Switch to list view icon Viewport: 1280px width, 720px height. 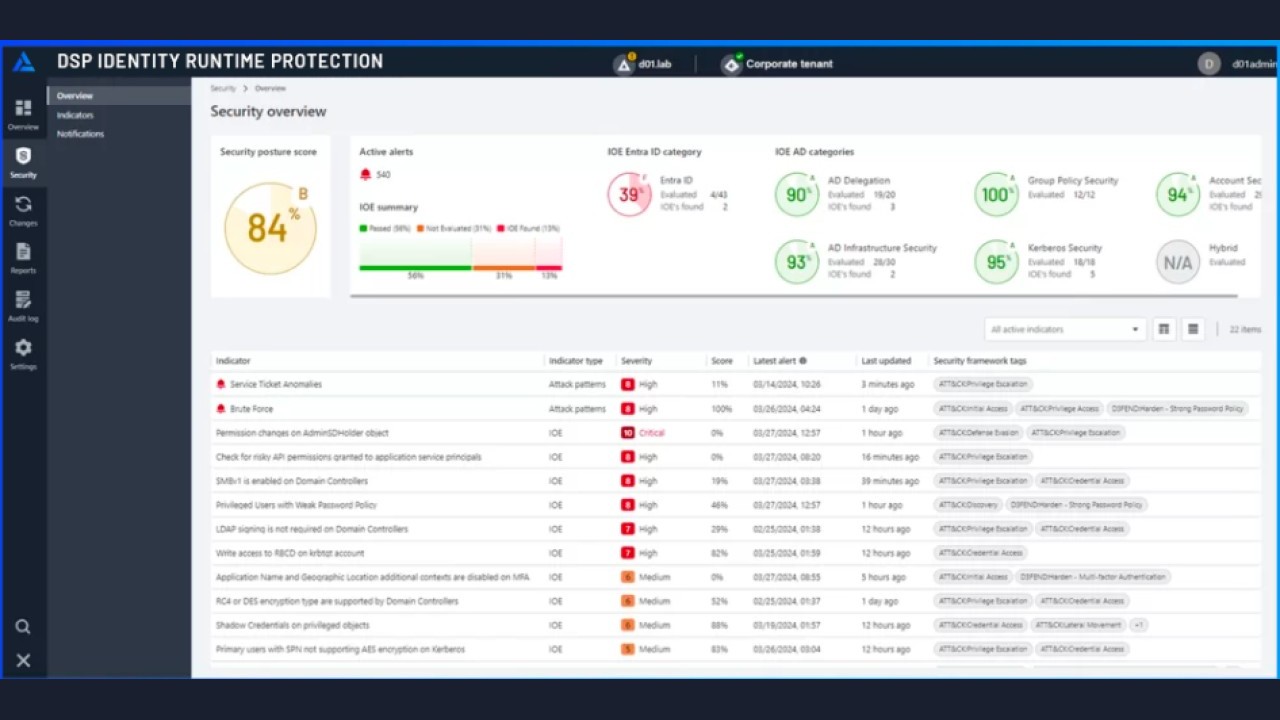click(1193, 329)
